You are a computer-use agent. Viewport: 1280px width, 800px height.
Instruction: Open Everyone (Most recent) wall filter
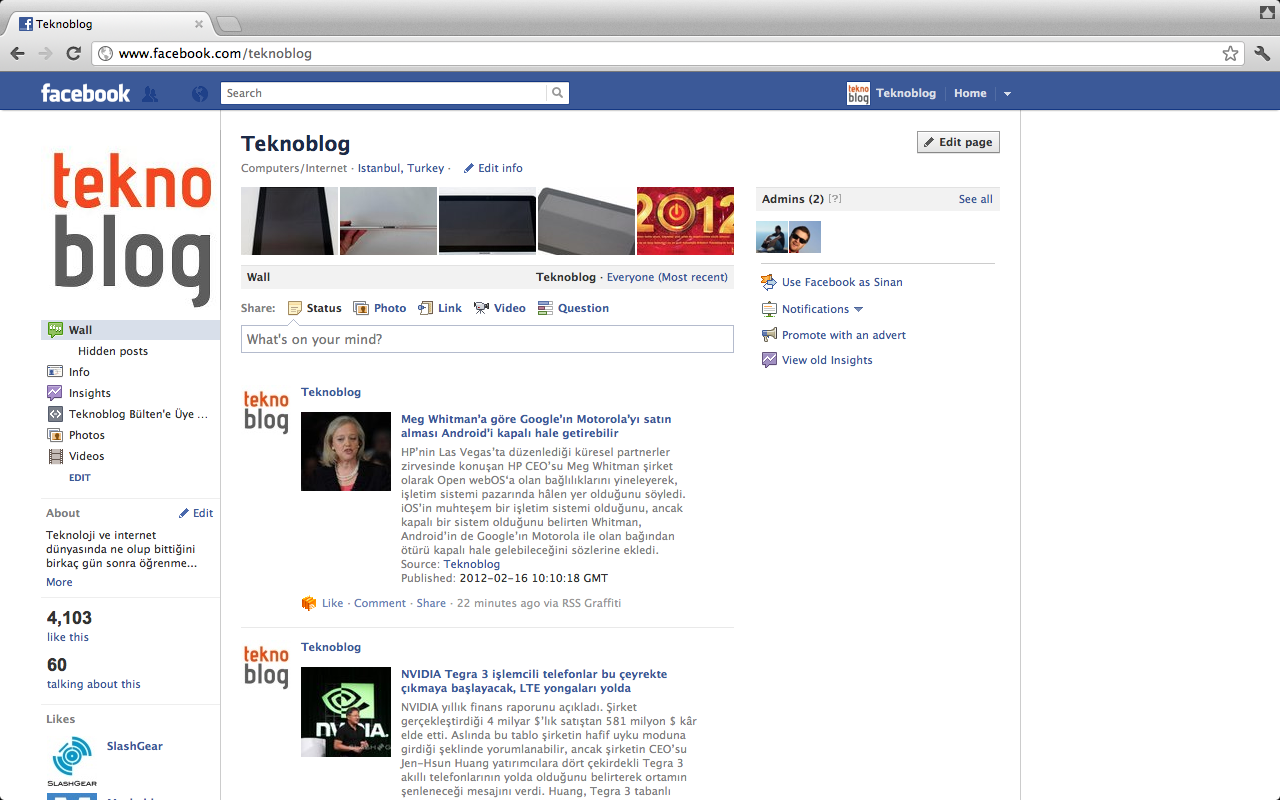coord(667,277)
